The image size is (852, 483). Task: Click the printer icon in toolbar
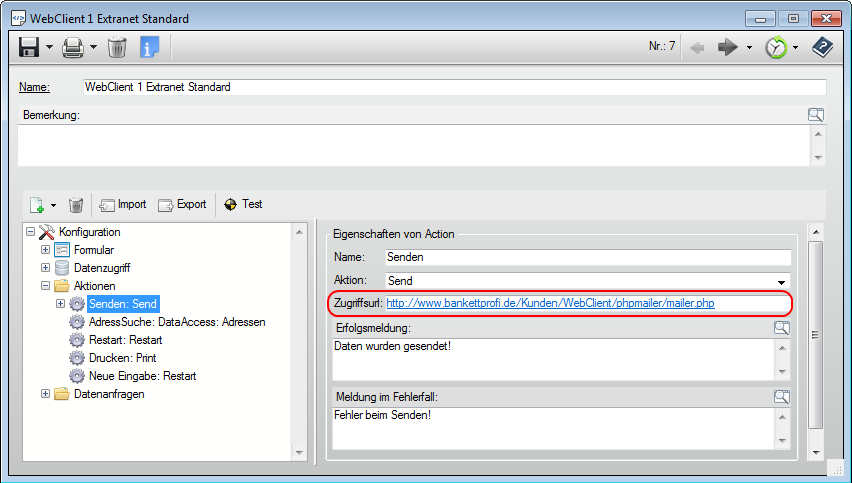[x=74, y=47]
